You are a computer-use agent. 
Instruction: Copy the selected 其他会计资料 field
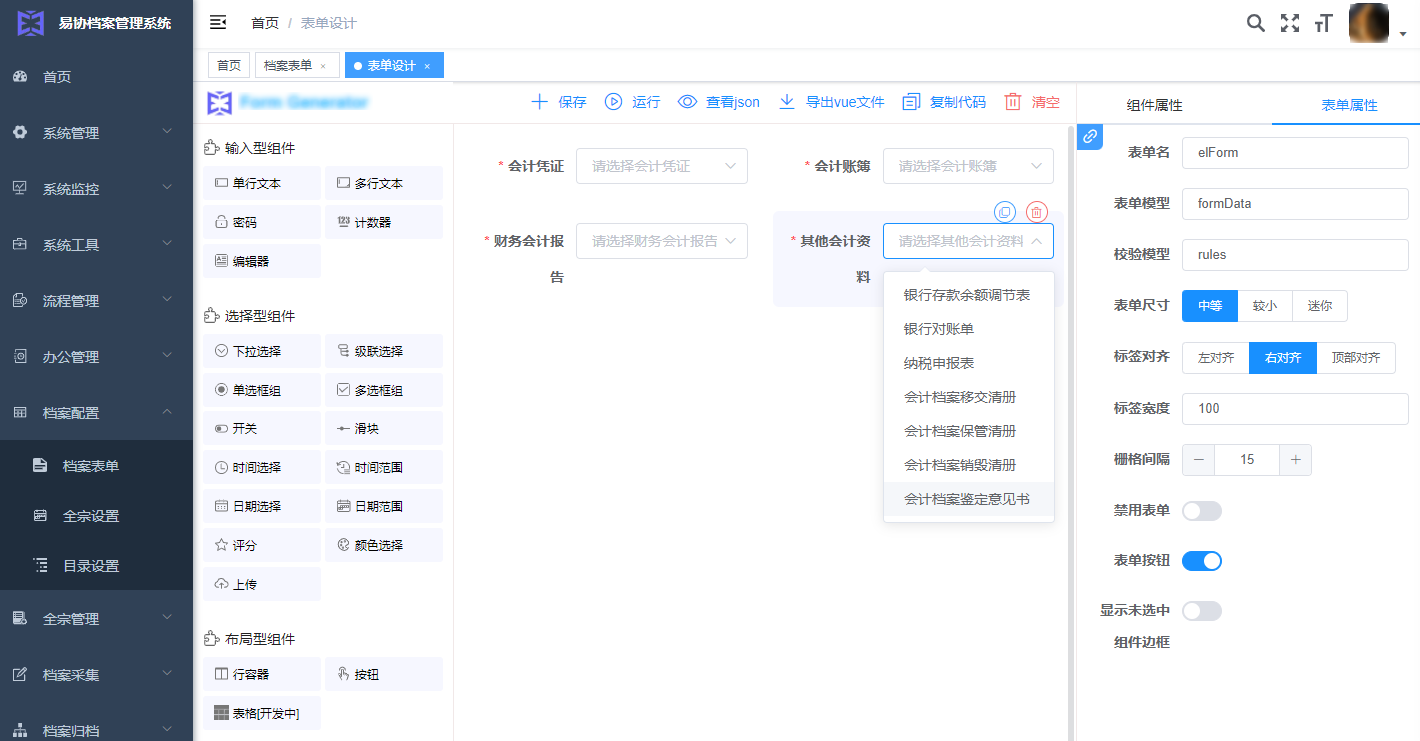(1005, 212)
